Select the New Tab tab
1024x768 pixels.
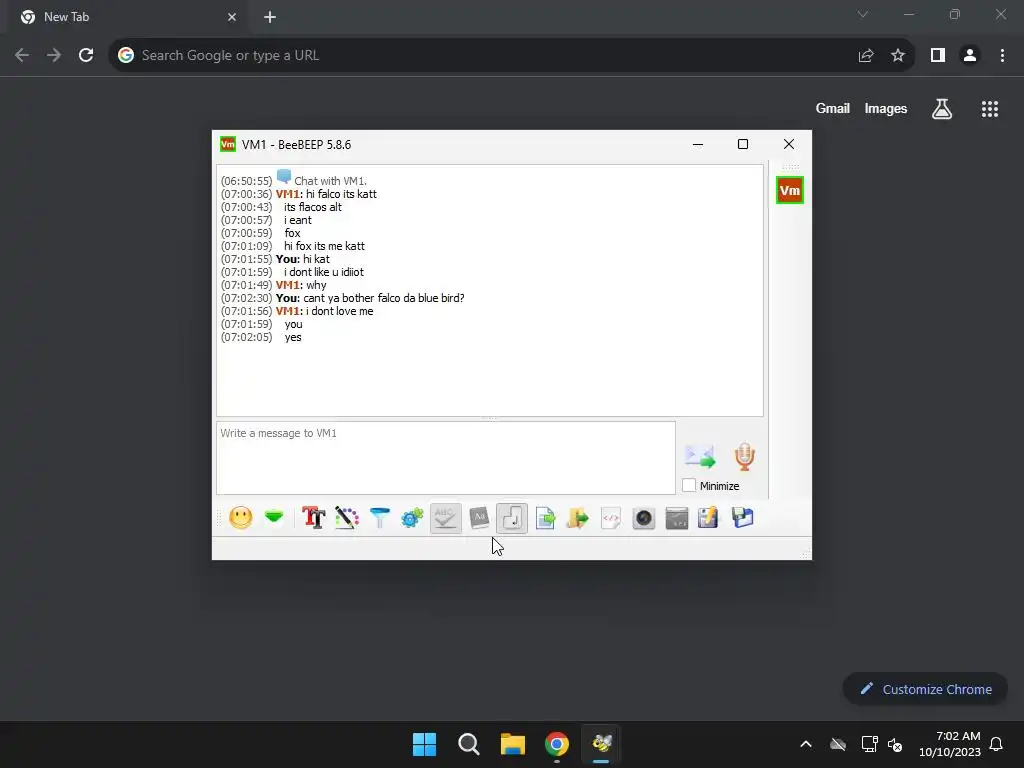coord(127,17)
